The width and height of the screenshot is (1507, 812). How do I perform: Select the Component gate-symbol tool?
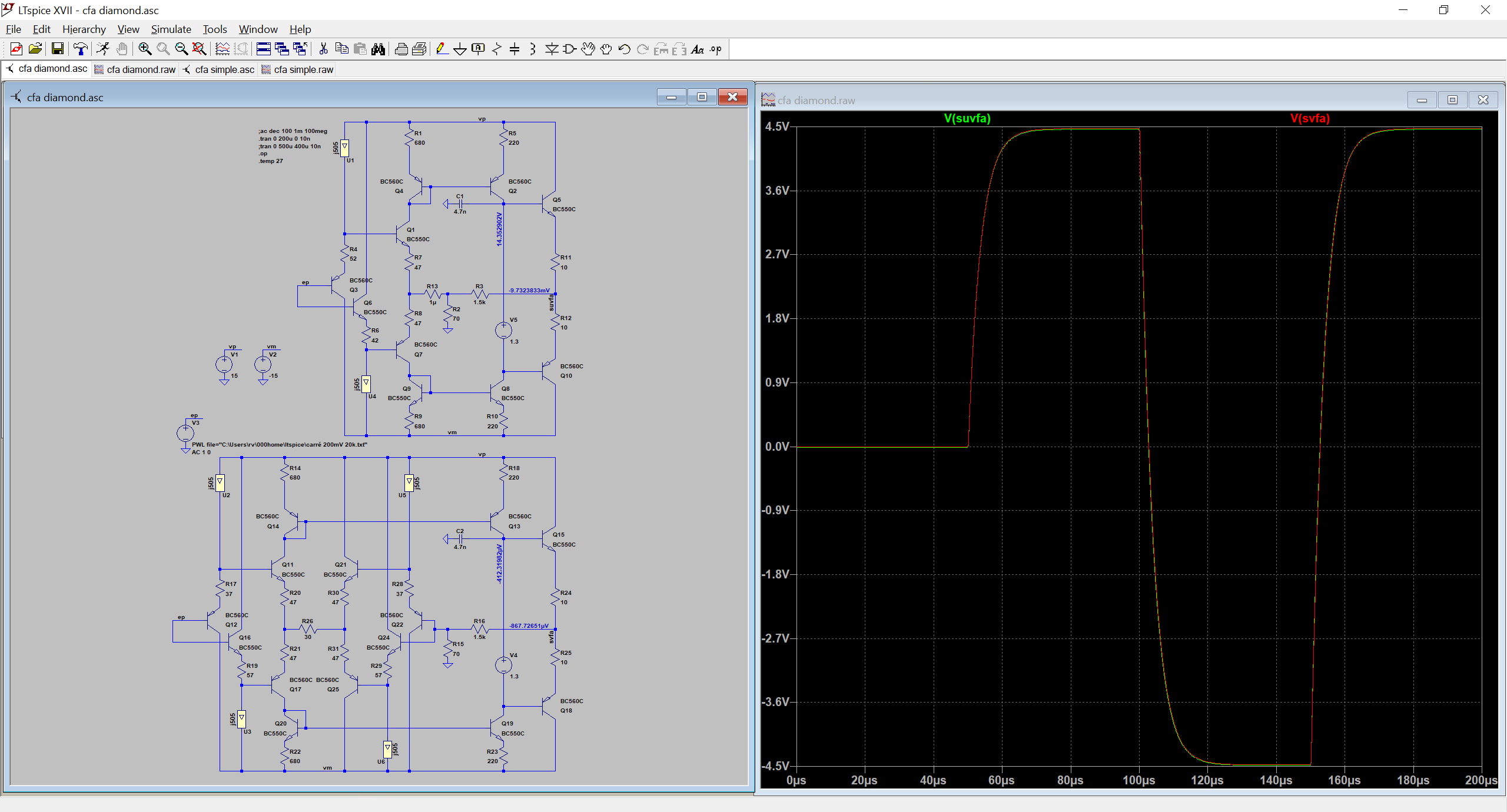570,49
